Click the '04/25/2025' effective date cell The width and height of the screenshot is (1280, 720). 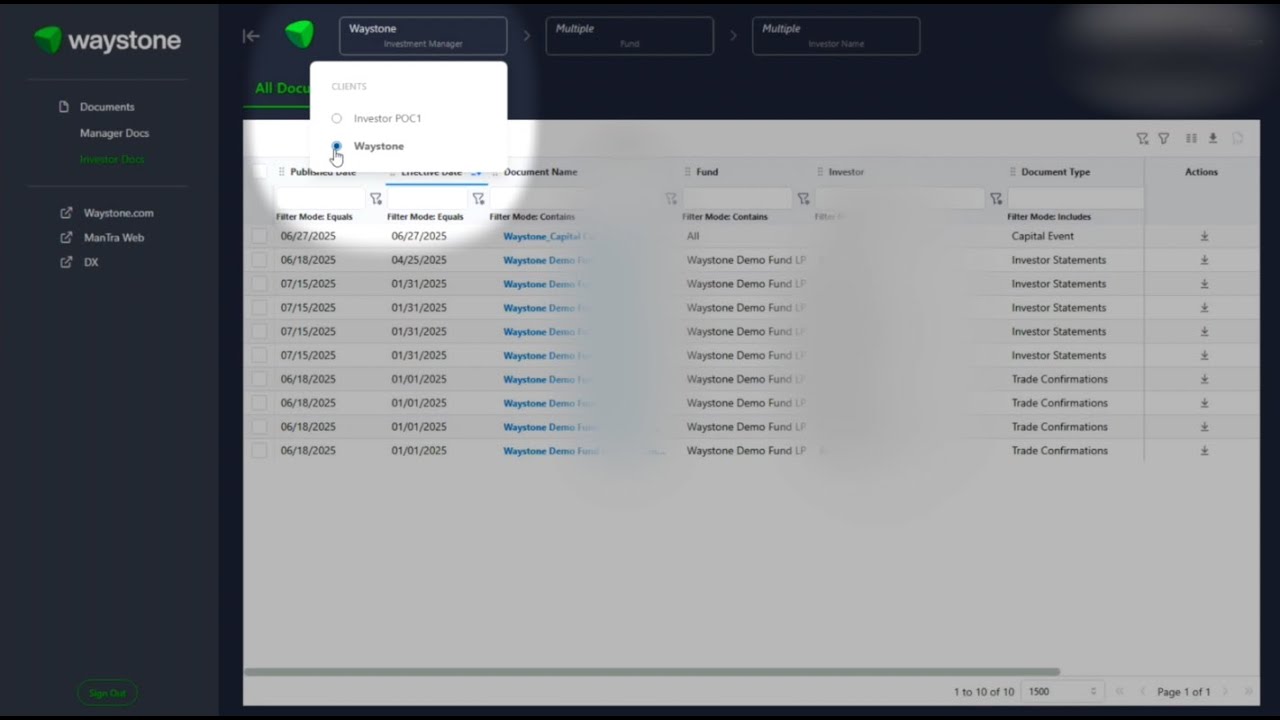point(419,260)
